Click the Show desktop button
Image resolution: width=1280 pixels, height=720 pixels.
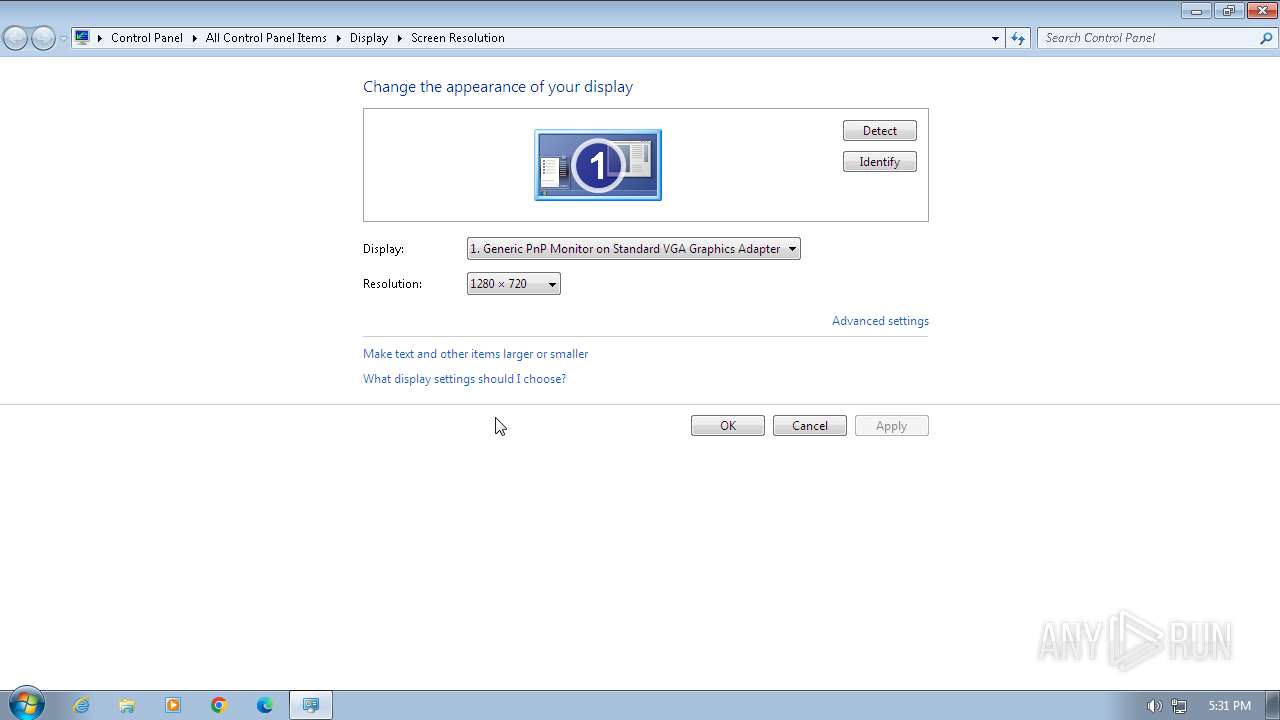pos(1272,705)
